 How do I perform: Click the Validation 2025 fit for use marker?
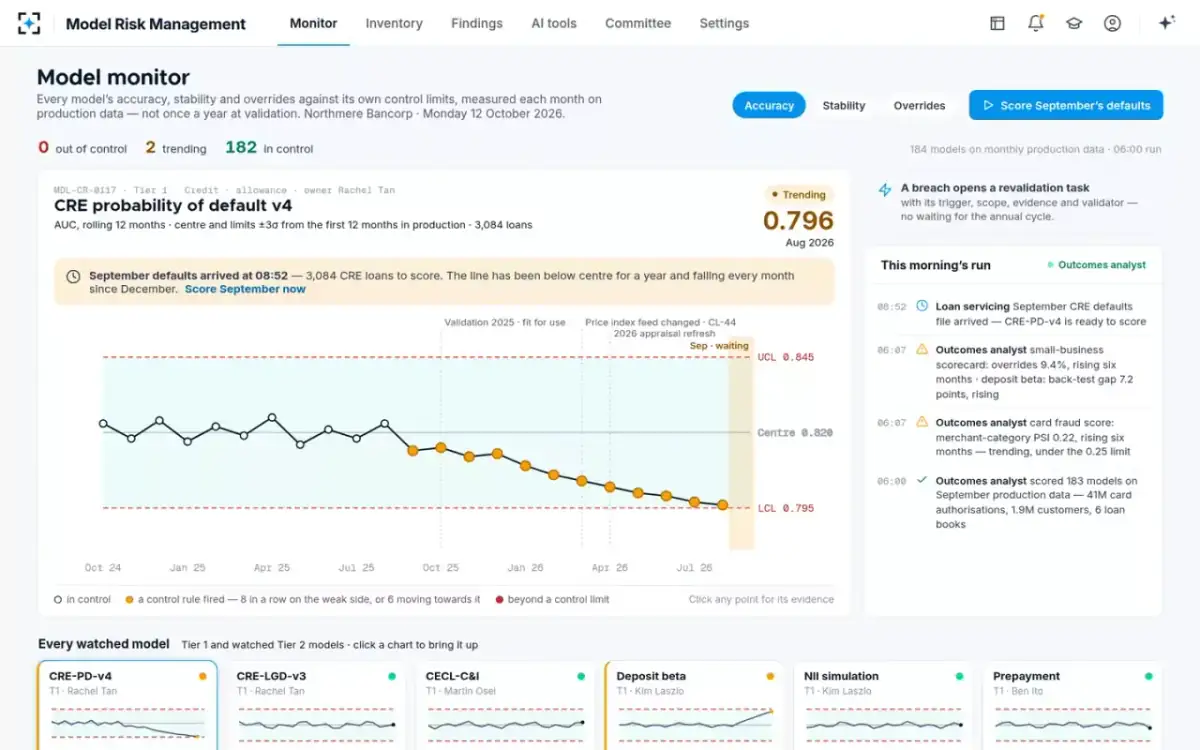[505, 322]
